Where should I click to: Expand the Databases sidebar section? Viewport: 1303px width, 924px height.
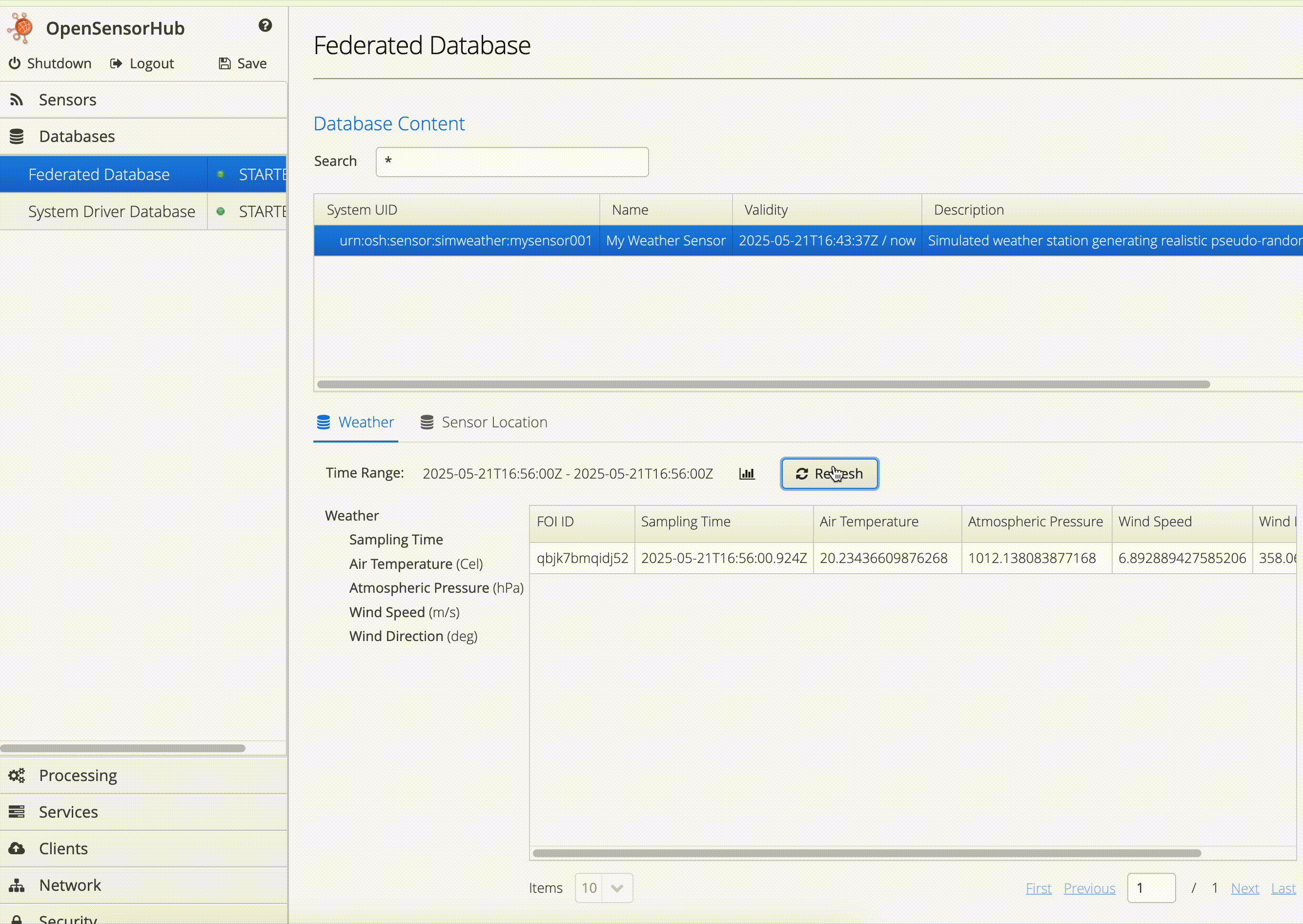tap(77, 137)
